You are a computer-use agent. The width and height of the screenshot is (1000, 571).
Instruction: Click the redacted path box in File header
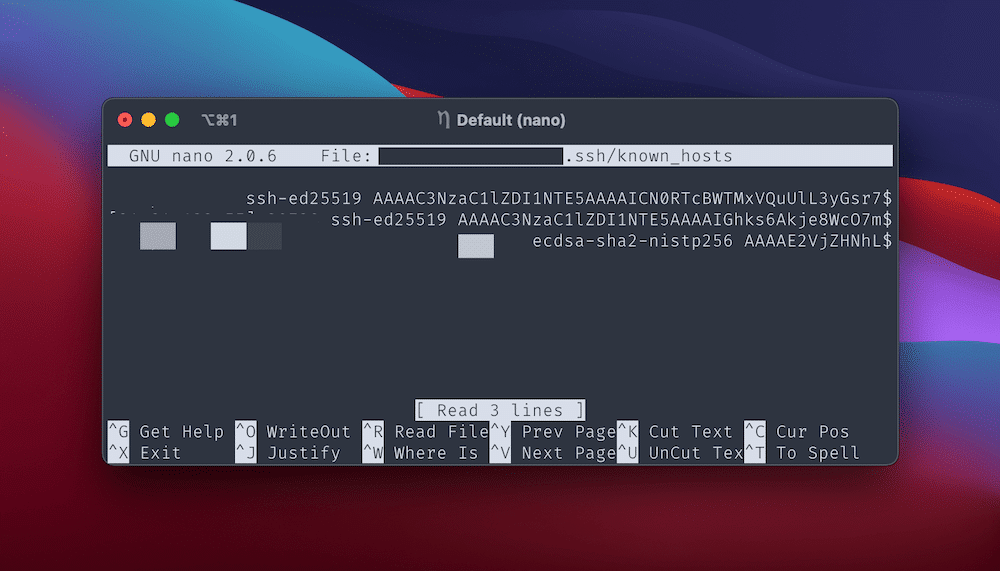[471, 156]
